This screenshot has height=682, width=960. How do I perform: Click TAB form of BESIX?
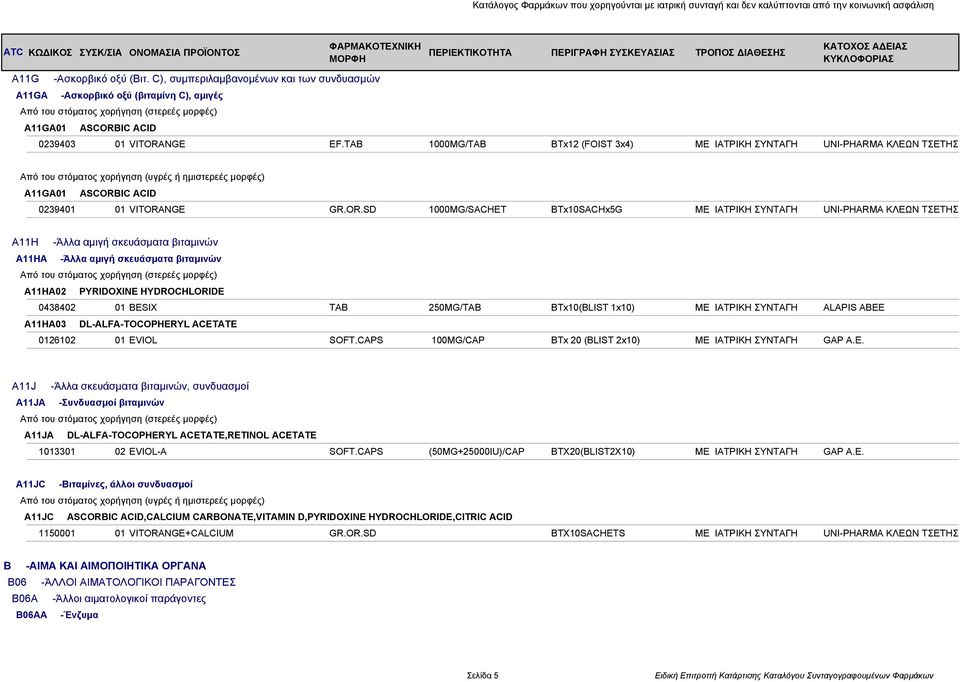coord(338,307)
